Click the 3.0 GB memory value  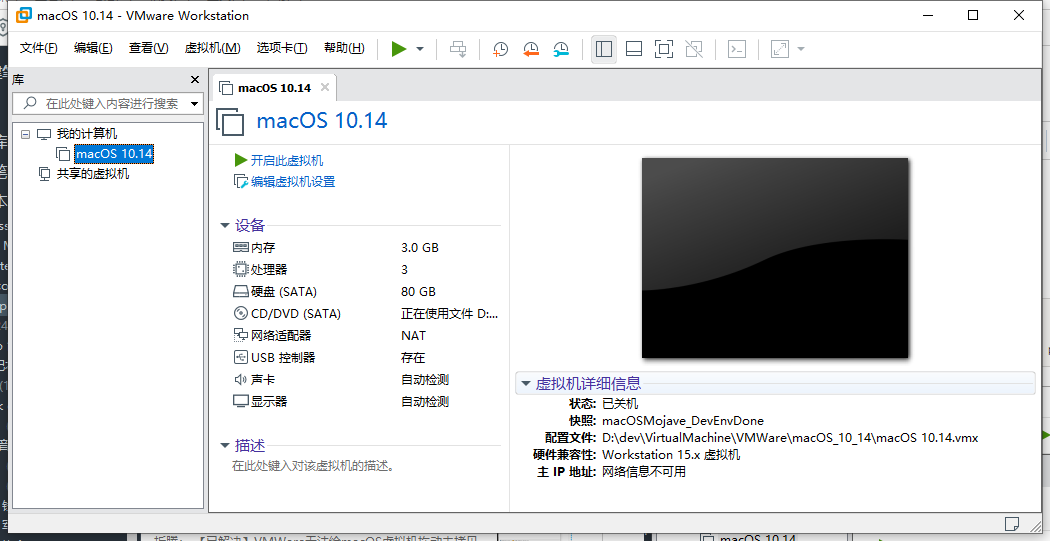pyautogui.click(x=420, y=248)
